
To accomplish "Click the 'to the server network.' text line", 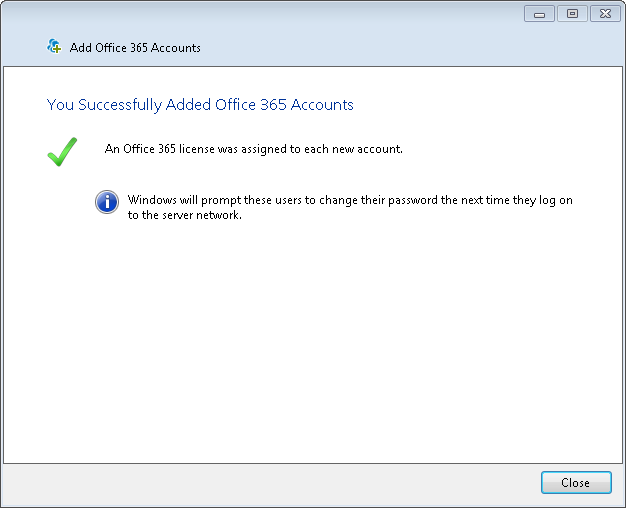I will click(x=185, y=214).
